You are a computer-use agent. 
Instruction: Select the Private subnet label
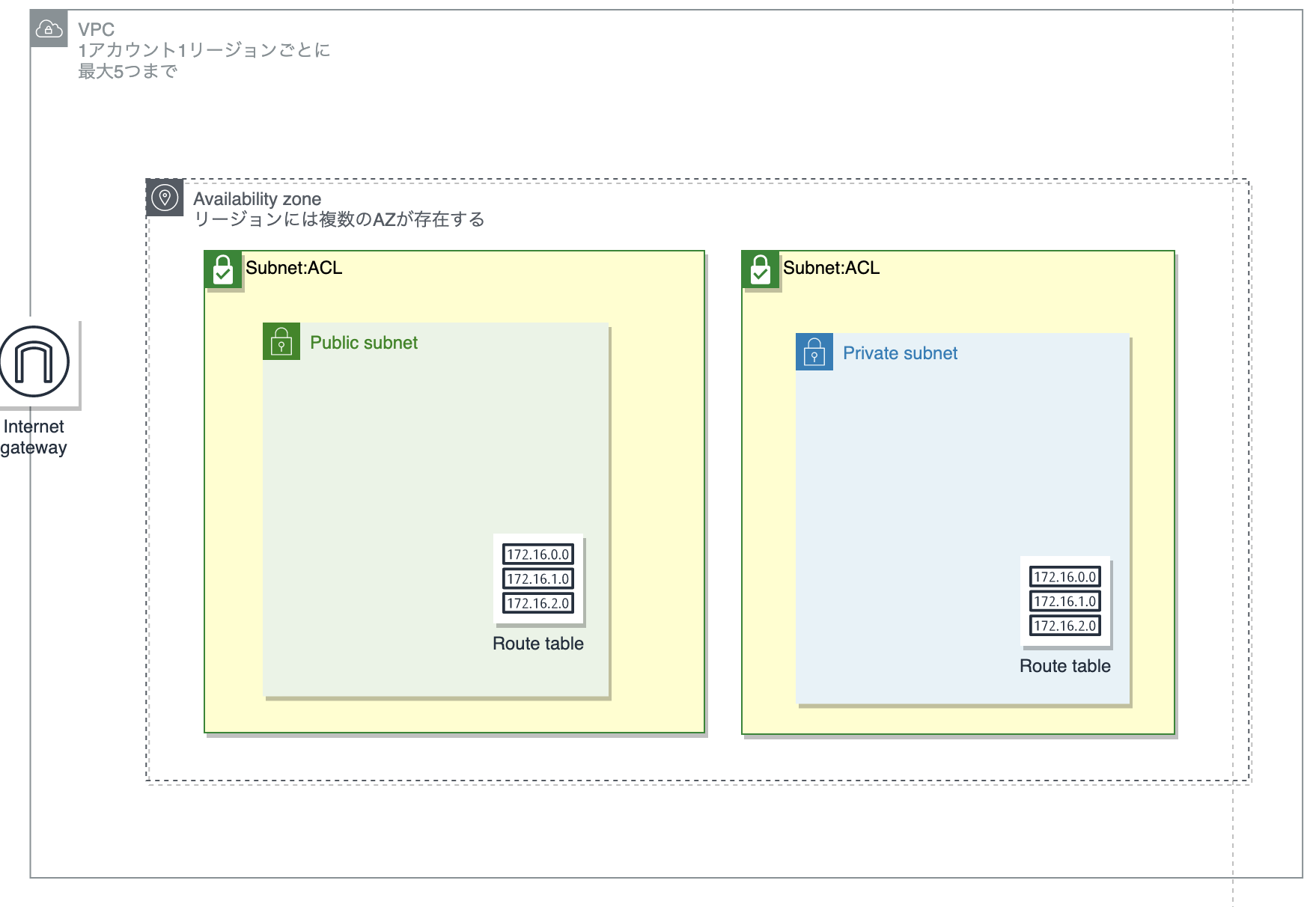point(901,353)
